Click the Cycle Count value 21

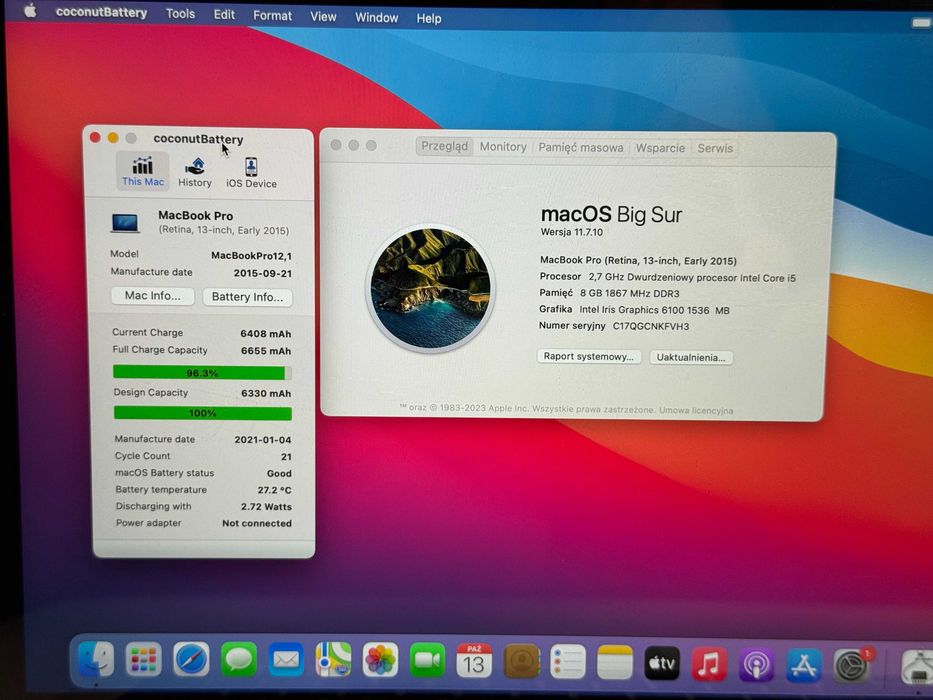pyautogui.click(x=286, y=457)
